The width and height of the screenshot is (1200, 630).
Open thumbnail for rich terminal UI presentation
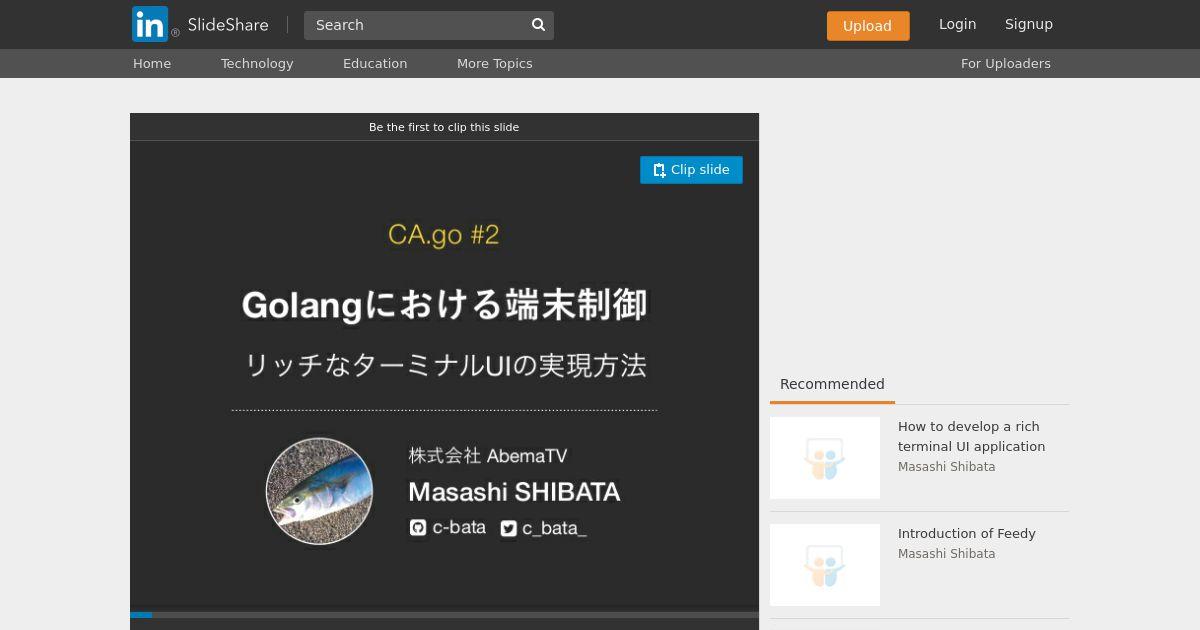pyautogui.click(x=825, y=458)
